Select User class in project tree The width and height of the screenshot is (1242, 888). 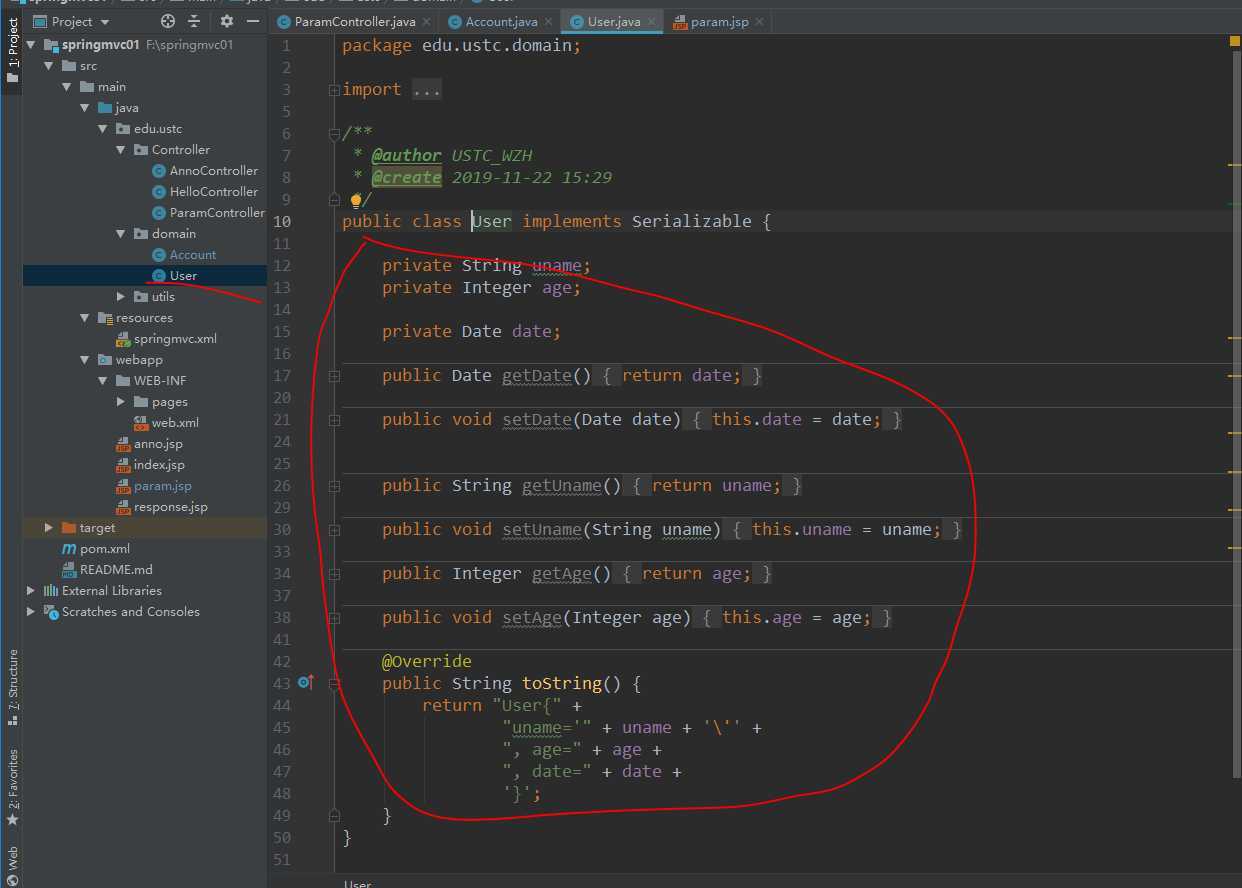[x=183, y=276]
